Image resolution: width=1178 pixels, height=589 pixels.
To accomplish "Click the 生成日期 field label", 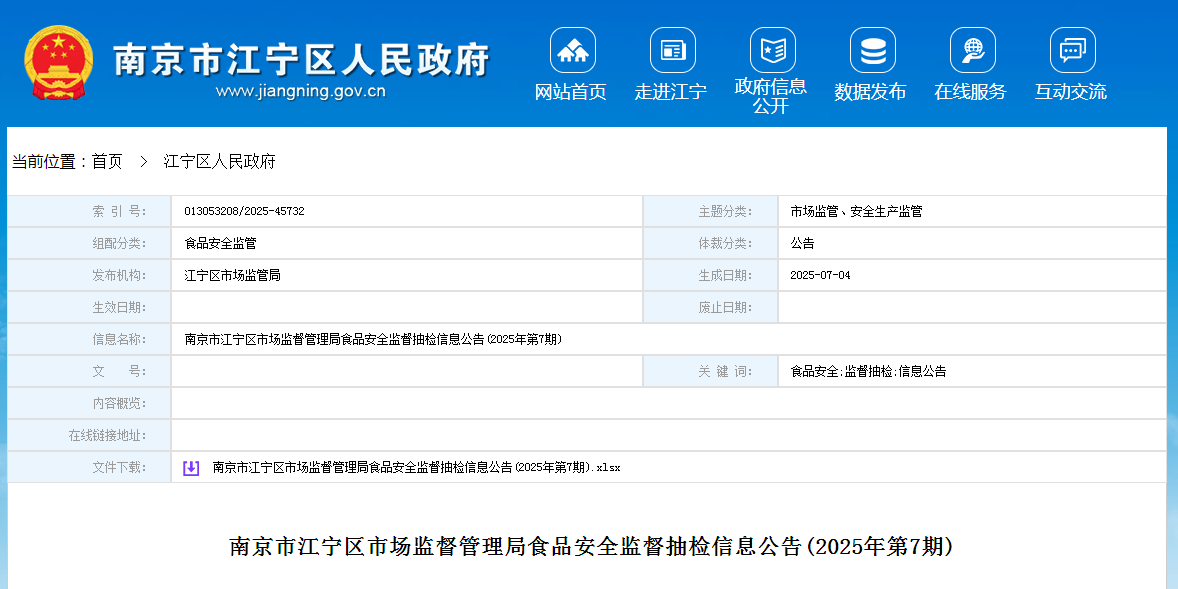I will (x=725, y=276).
